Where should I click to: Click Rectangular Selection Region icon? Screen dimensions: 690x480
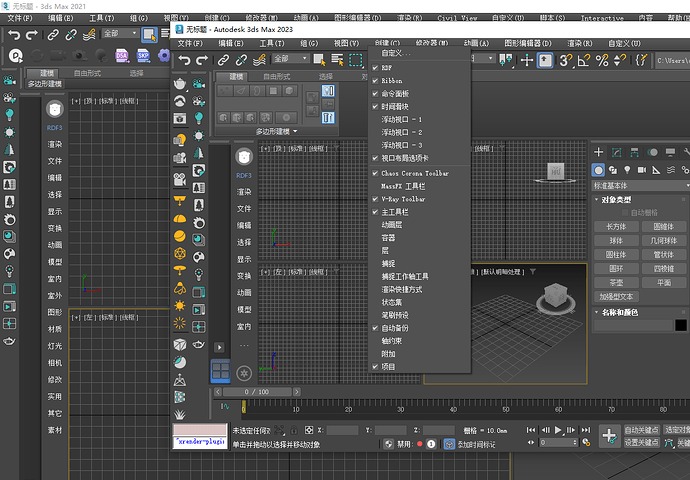point(356,60)
